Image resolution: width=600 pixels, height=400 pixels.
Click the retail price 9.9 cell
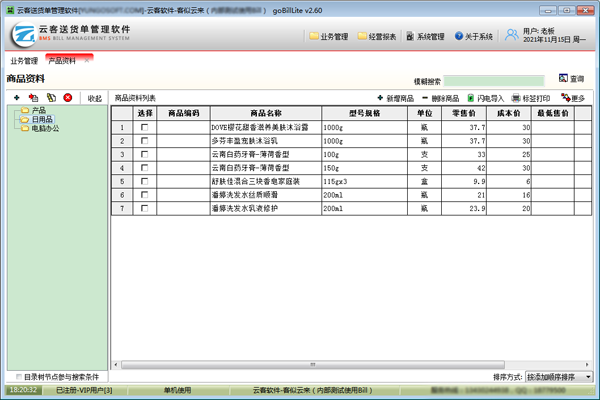tap(464, 181)
